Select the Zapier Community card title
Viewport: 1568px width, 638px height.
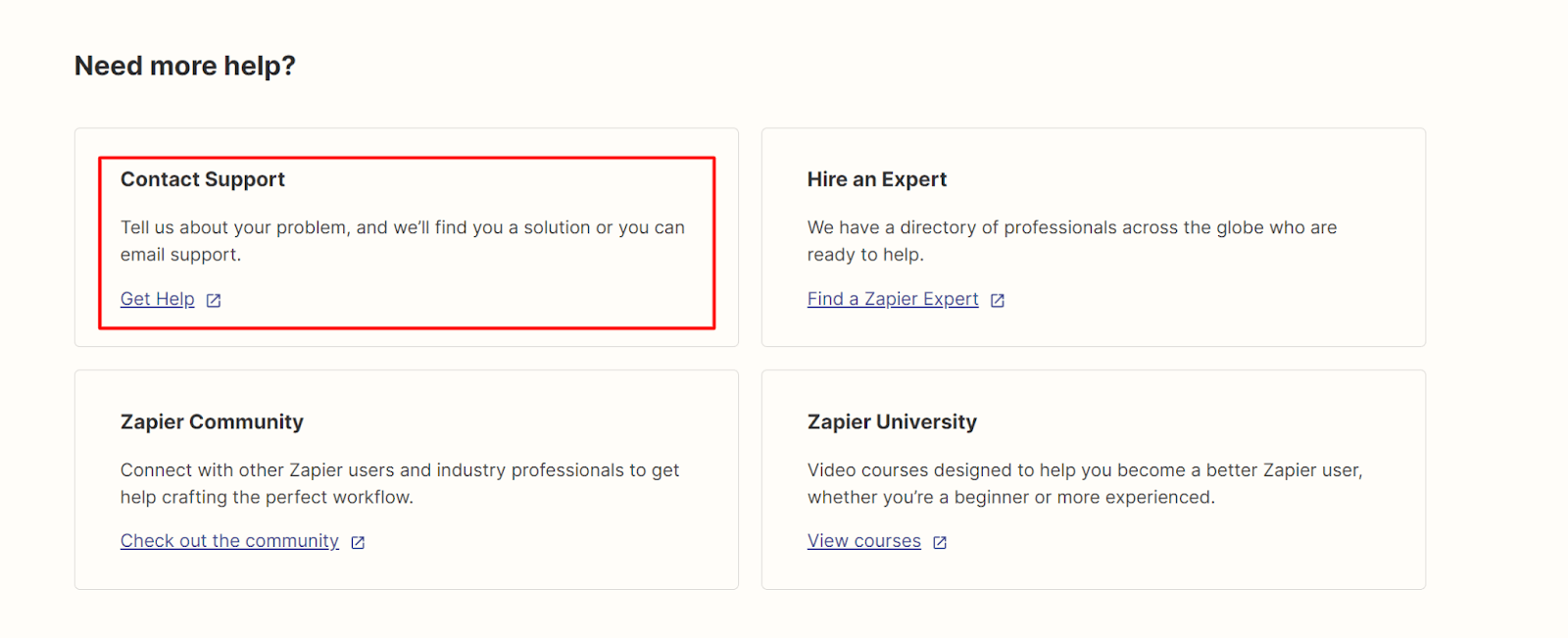tap(212, 421)
